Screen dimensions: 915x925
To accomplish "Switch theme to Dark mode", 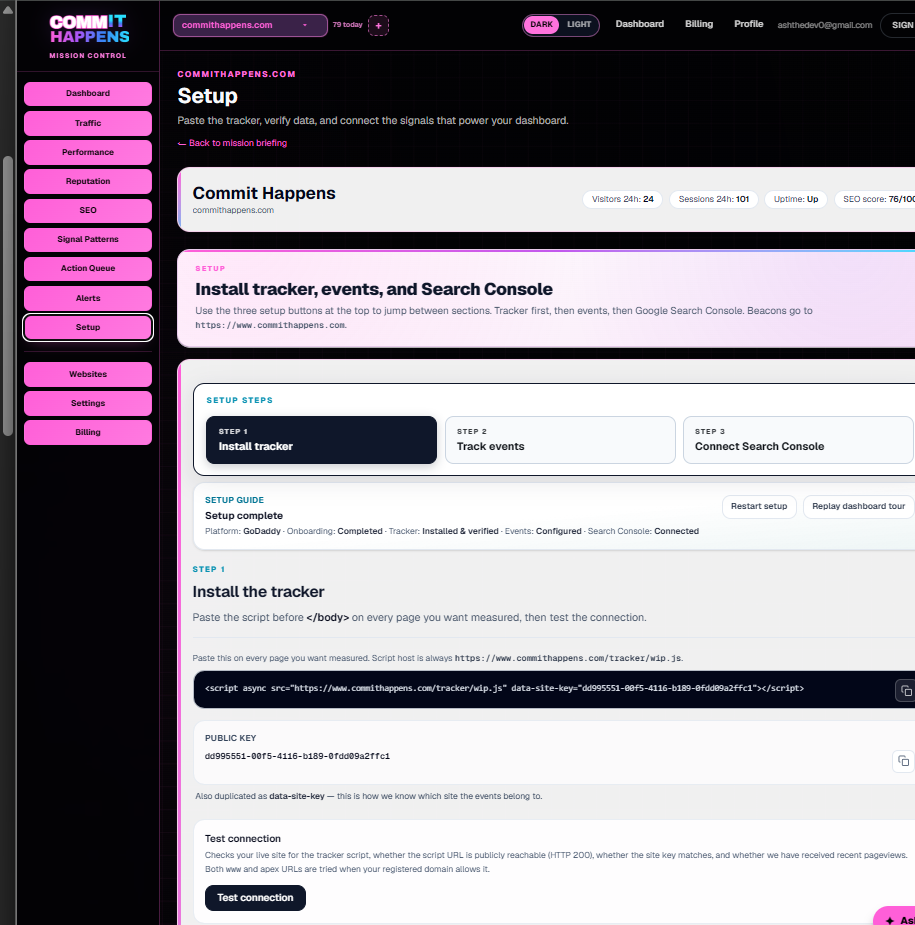I will 541,25.
